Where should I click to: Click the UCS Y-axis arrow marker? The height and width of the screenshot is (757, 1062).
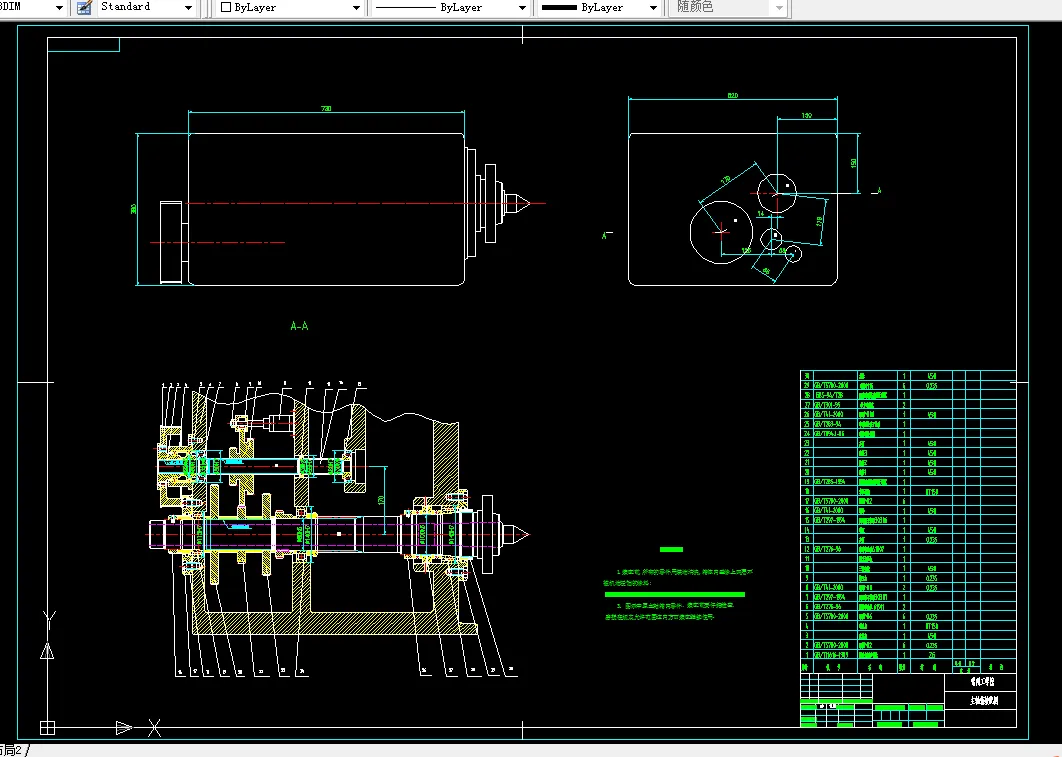coord(46,651)
